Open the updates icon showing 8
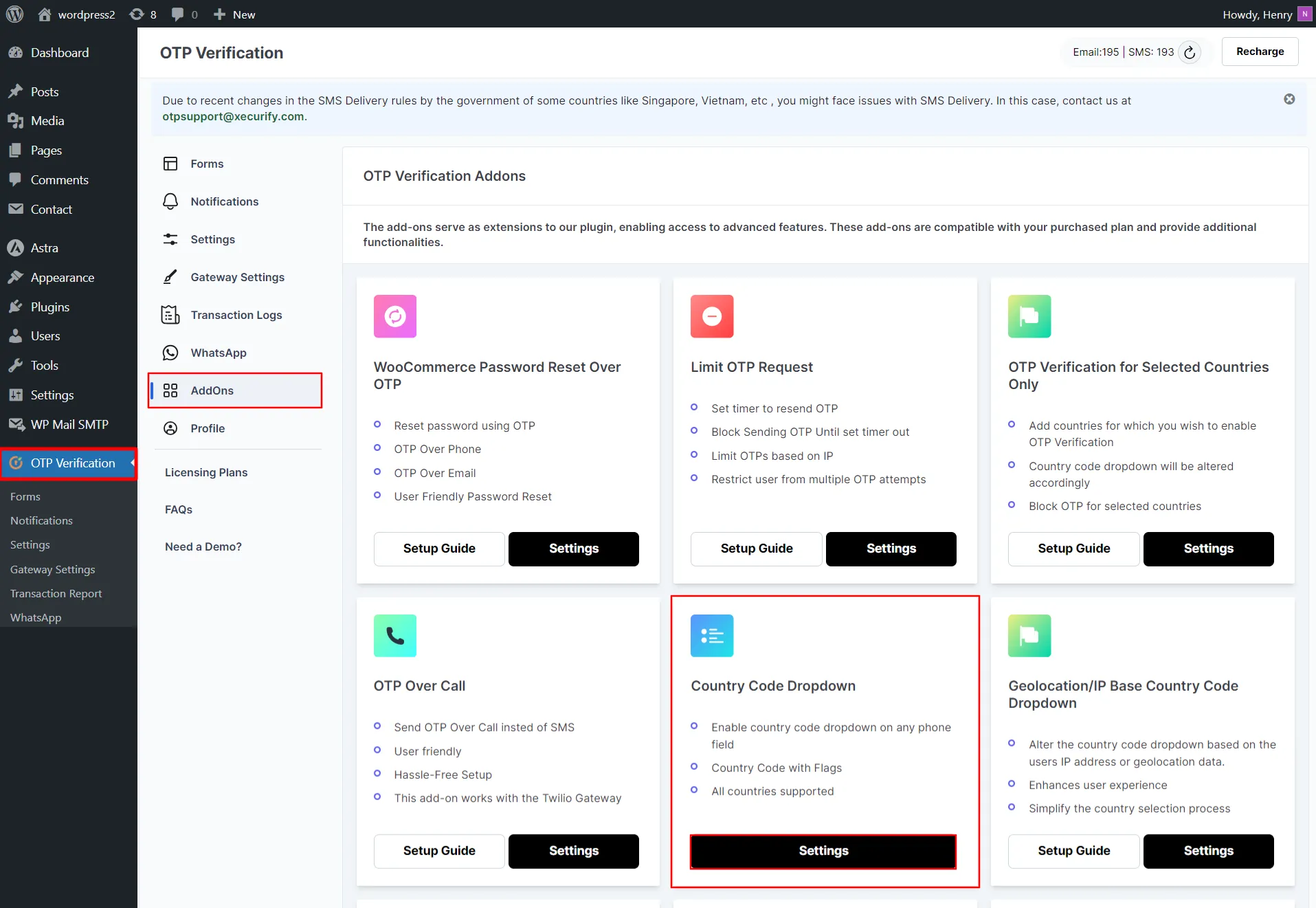The width and height of the screenshot is (1316, 908). pos(143,14)
